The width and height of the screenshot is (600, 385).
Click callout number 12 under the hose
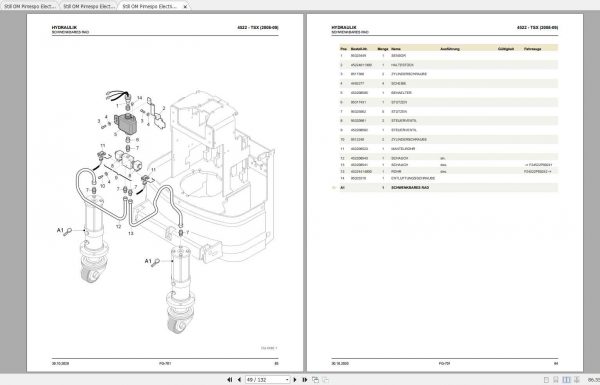pos(119,227)
